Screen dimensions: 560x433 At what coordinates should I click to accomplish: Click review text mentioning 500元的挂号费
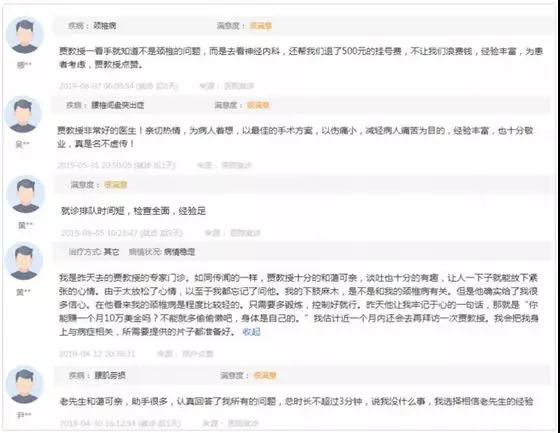[301, 58]
